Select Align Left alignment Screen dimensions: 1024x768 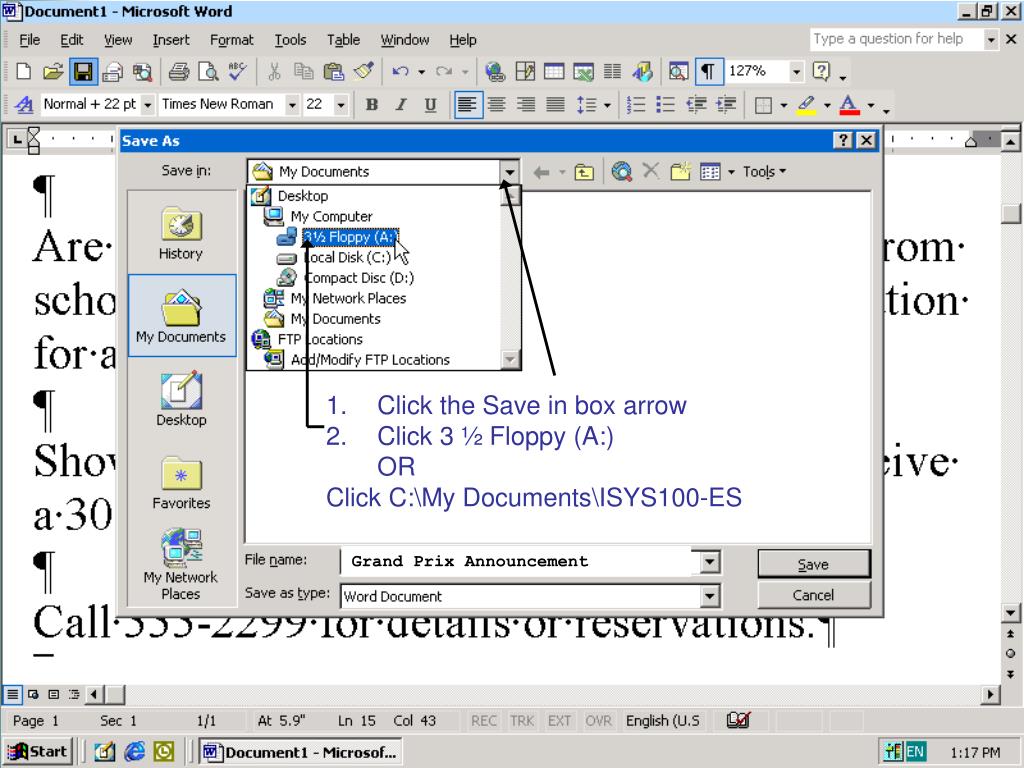[x=468, y=104]
